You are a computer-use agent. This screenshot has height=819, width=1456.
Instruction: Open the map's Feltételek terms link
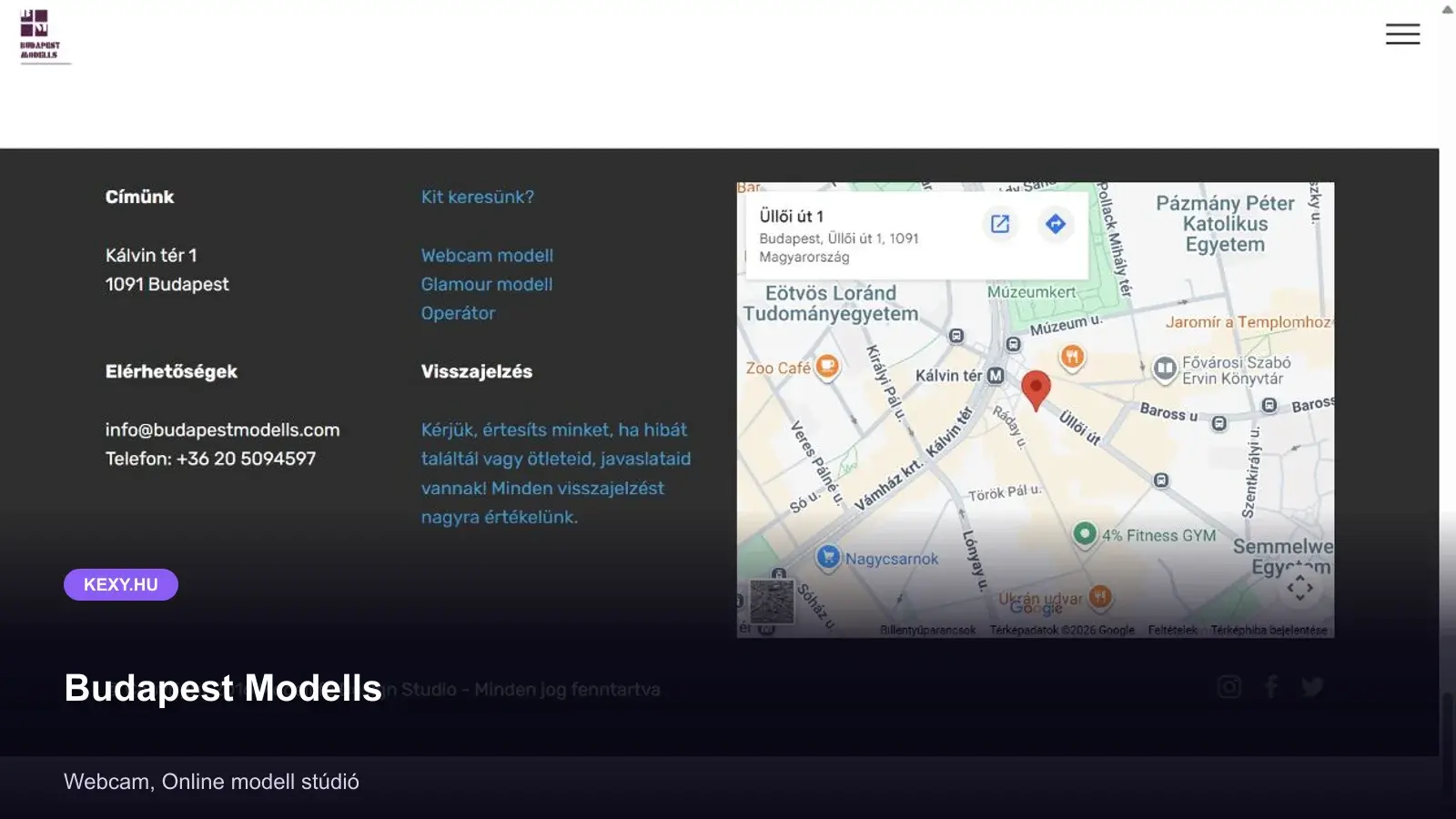[1173, 630]
